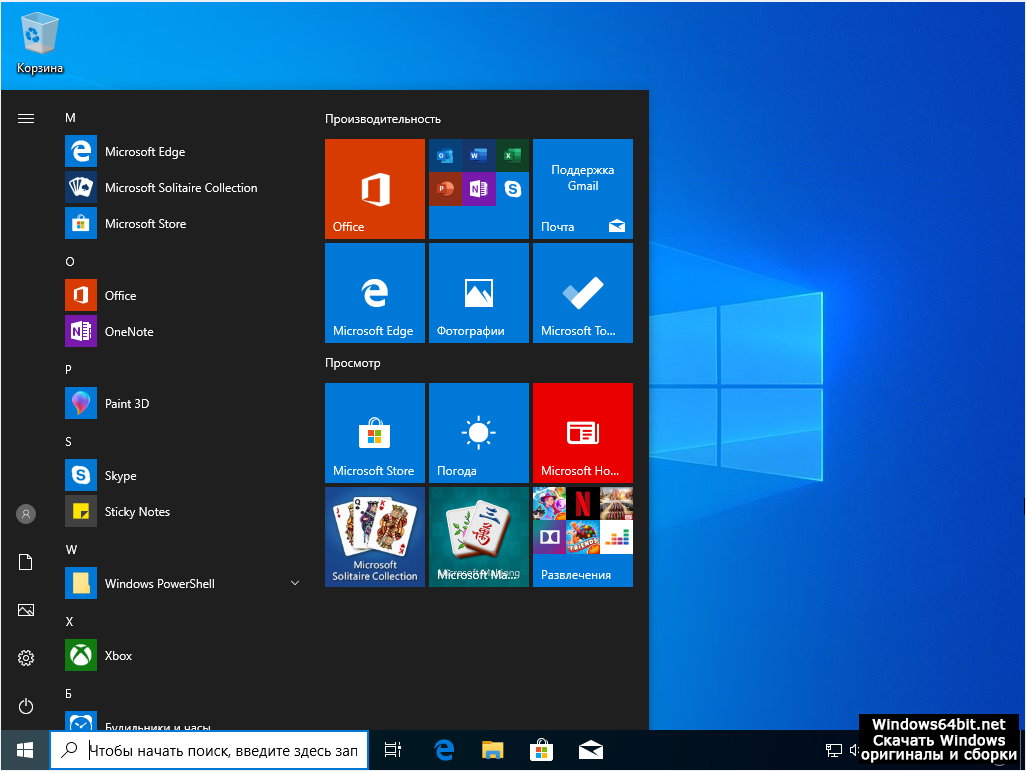Click the user account icon
1026x771 pixels.
coord(26,514)
